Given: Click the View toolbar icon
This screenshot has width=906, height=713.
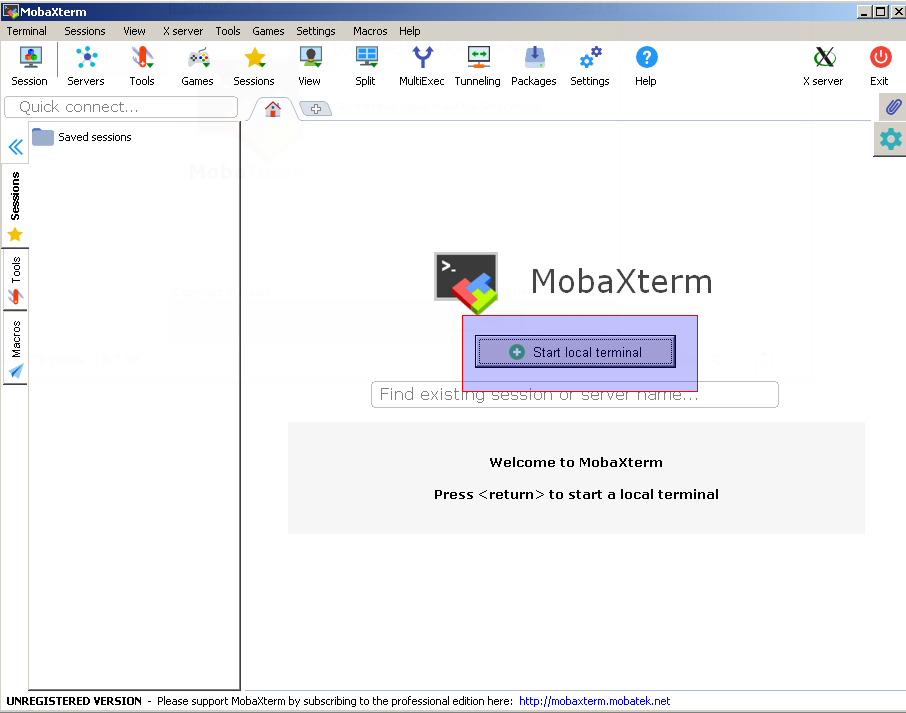Looking at the screenshot, I should (310, 66).
